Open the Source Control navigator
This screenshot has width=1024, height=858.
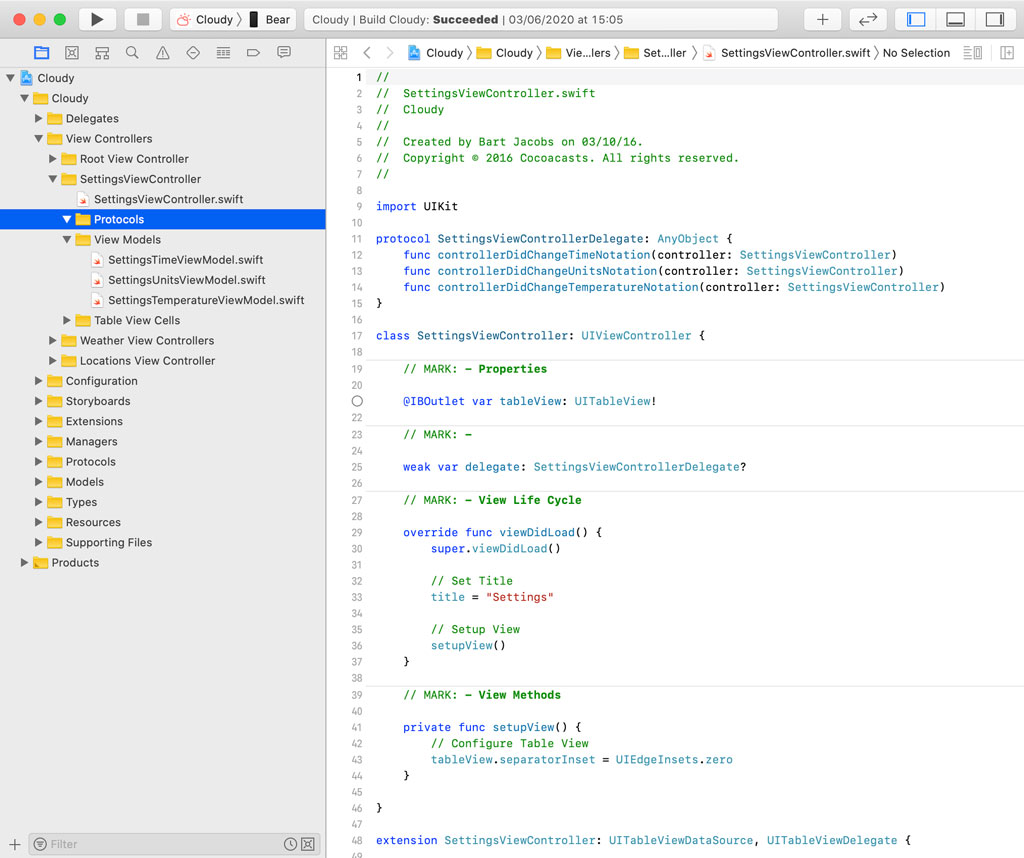(72, 53)
